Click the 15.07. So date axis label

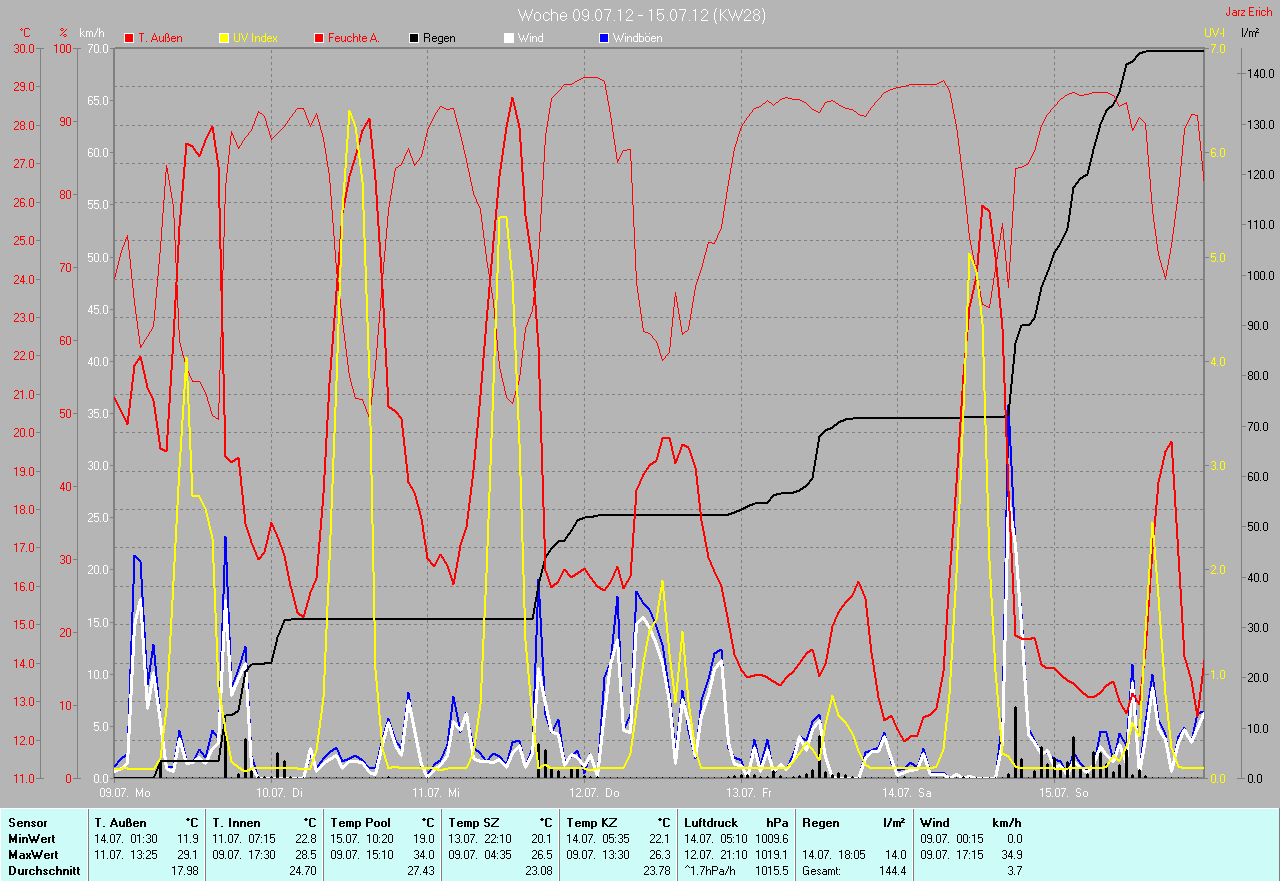coord(1064,792)
